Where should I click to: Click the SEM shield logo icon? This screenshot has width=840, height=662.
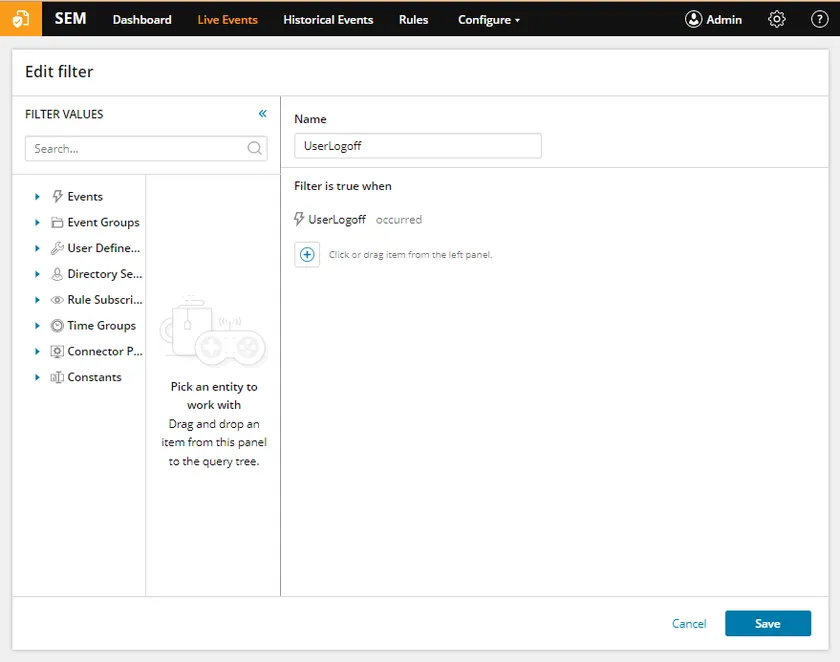point(21,19)
